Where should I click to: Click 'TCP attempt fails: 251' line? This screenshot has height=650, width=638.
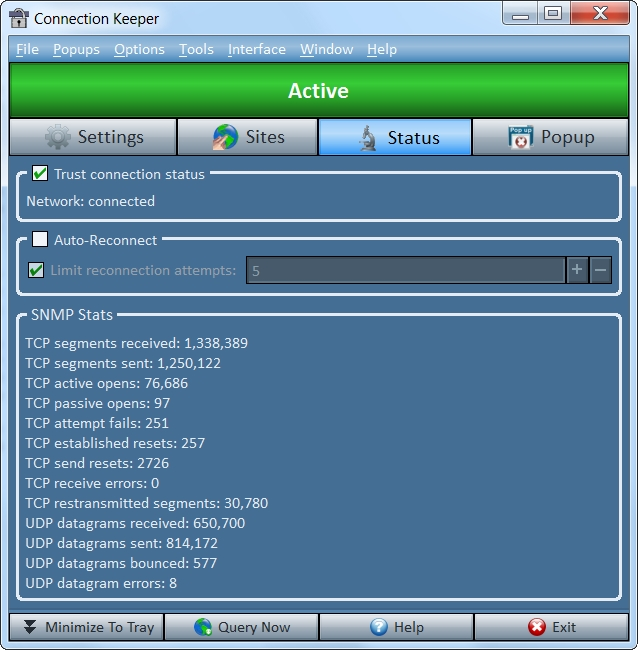97,423
